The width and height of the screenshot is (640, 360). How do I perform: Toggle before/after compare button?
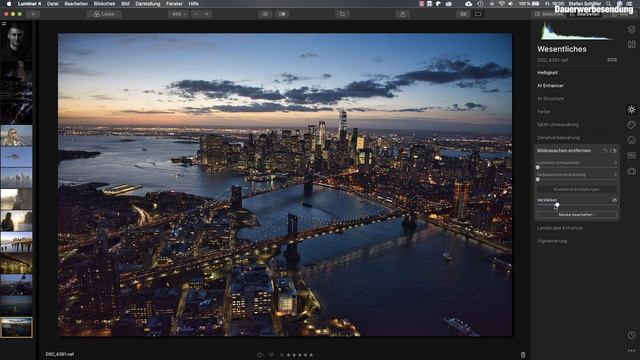point(282,14)
